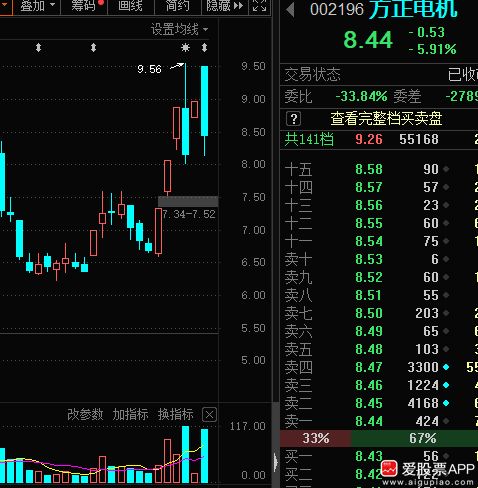Viewport: 478px width, 488px height.
Task: Click cyan diamond beside 卖二 volume 4168
Action: click(446, 403)
